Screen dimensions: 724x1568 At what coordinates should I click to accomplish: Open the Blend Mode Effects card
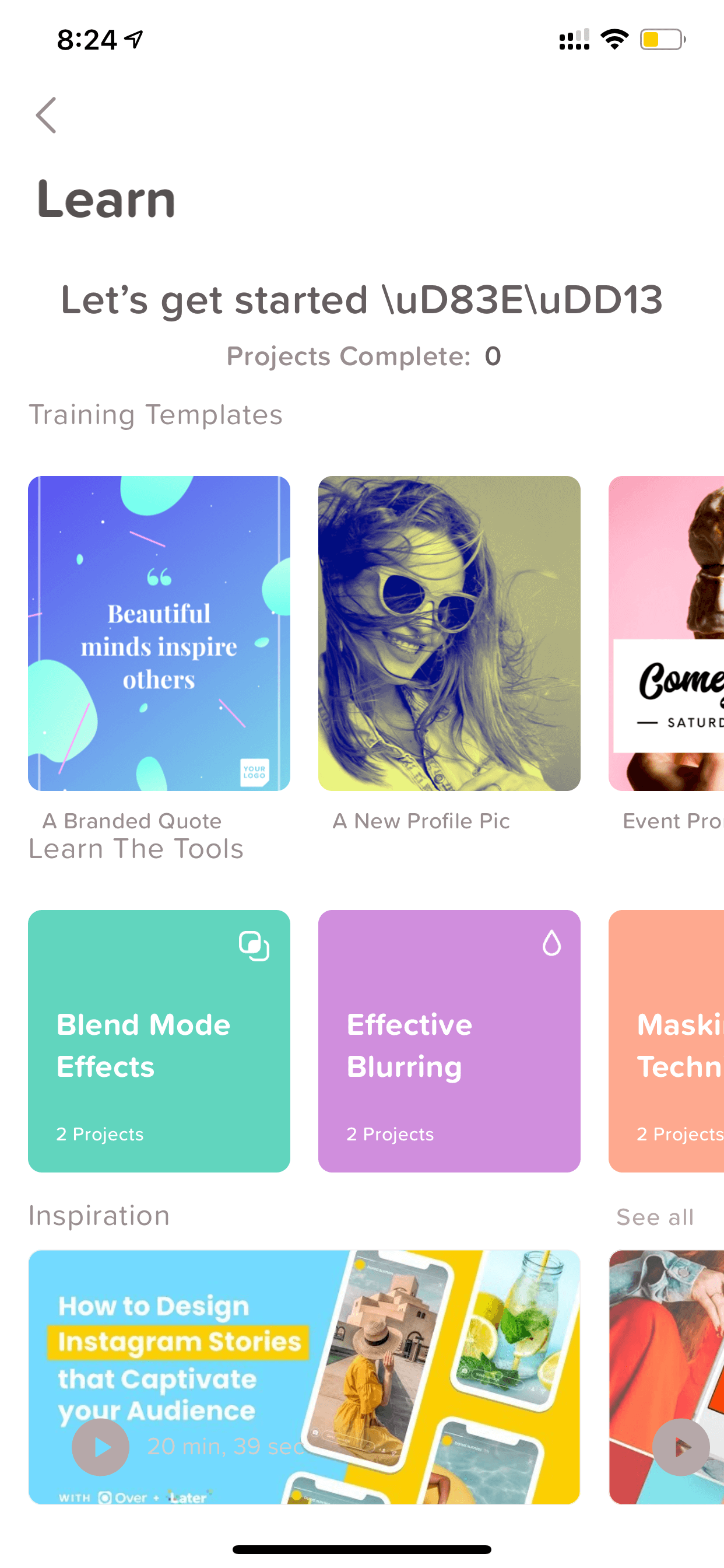point(159,1041)
